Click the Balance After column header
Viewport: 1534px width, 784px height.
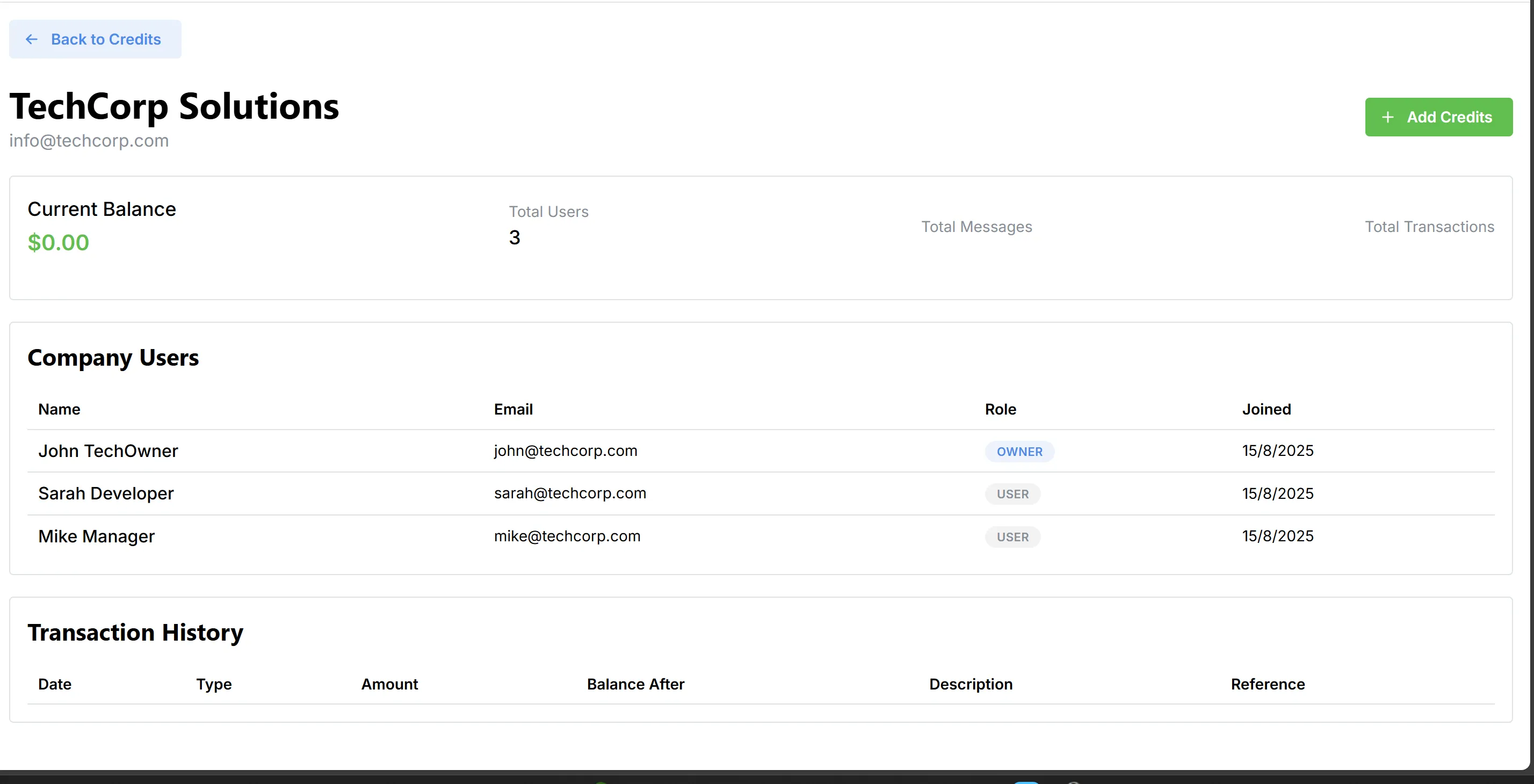pyautogui.click(x=635, y=685)
